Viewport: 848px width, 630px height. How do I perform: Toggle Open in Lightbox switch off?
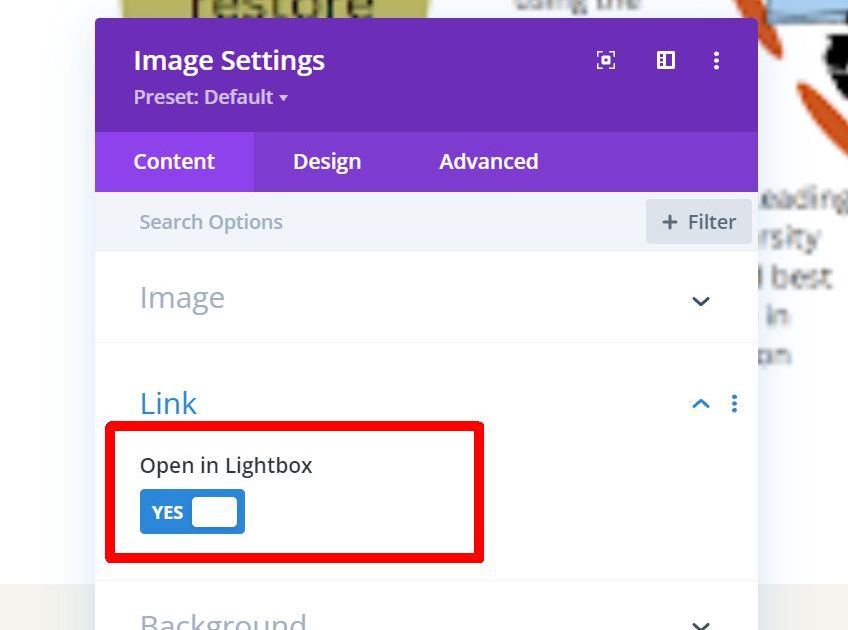192,512
